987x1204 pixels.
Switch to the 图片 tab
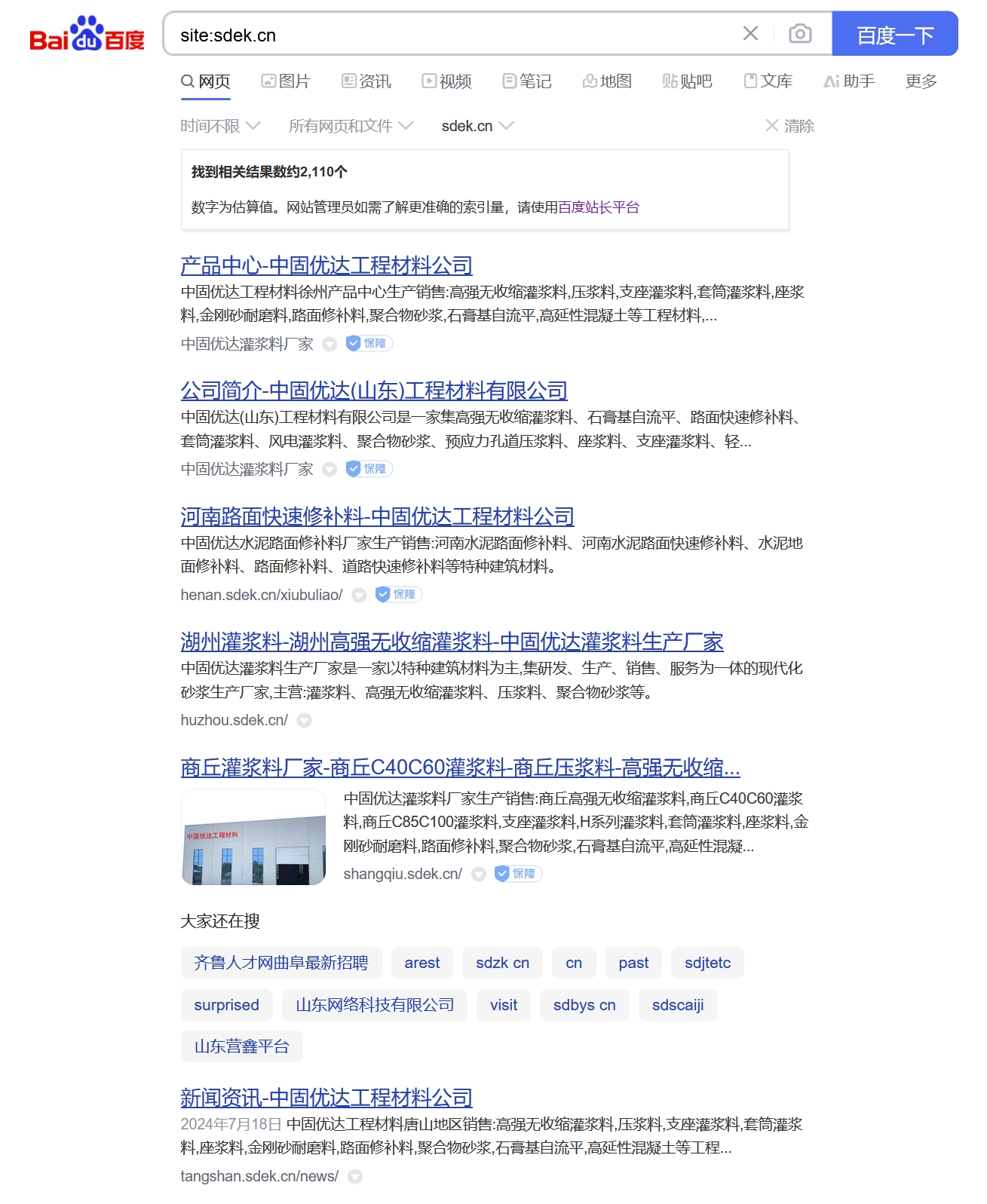pyautogui.click(x=286, y=81)
